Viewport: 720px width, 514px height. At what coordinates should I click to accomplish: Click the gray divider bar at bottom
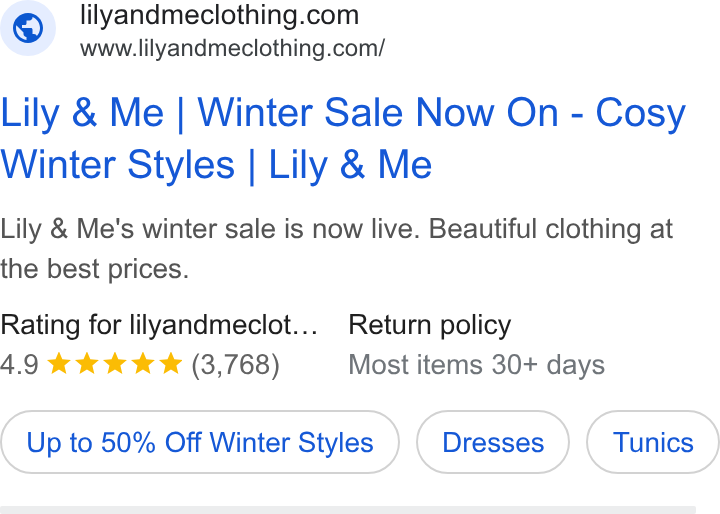pyautogui.click(x=348, y=510)
